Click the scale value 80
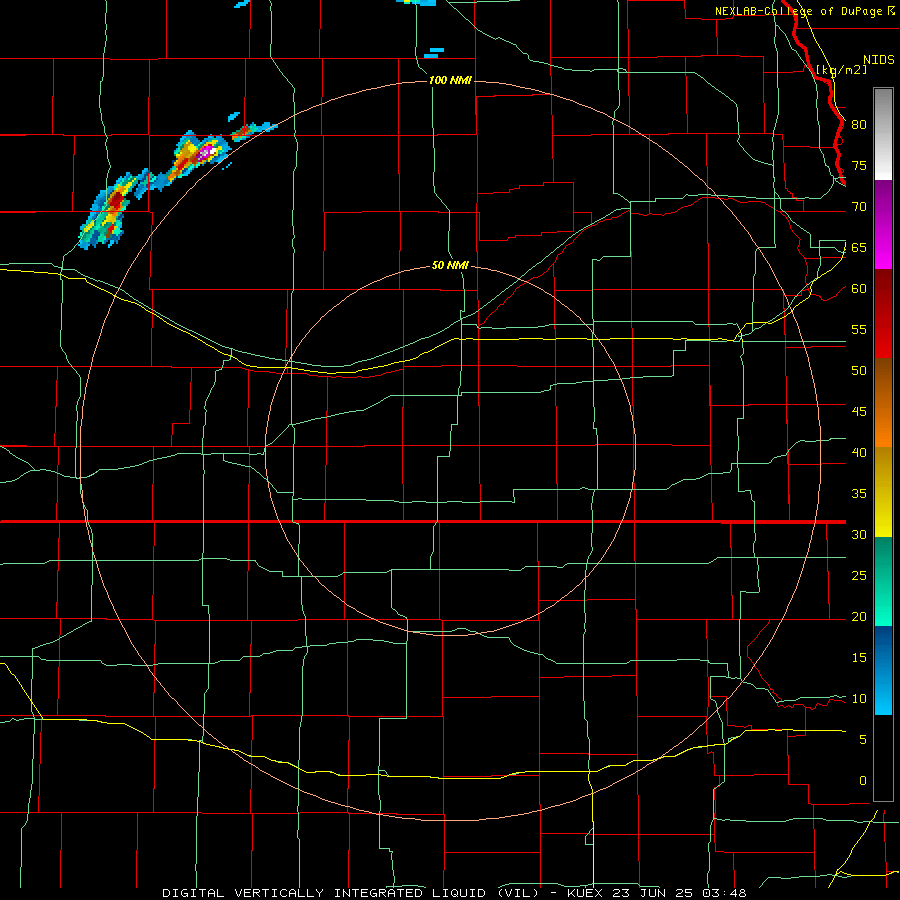 point(859,125)
